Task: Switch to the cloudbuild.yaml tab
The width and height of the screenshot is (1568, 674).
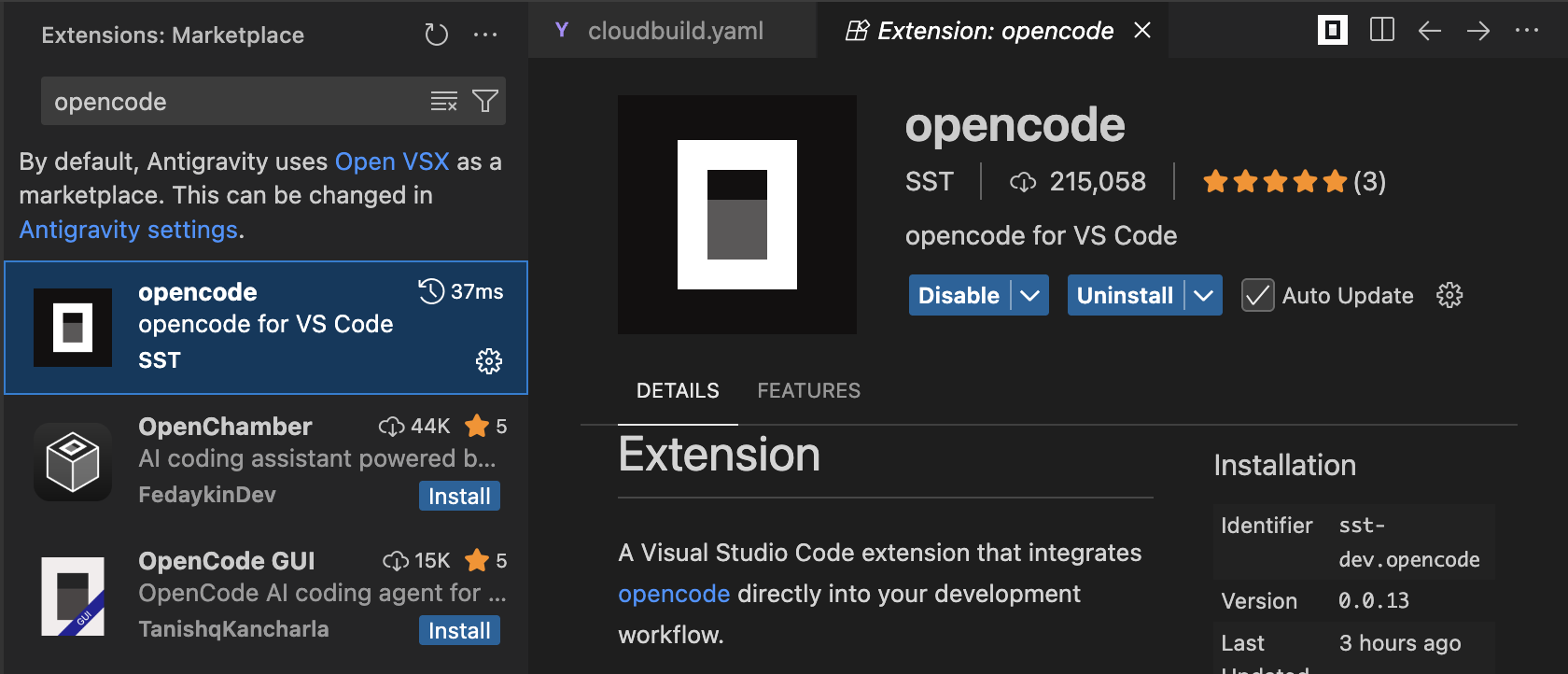Action: coord(672,31)
